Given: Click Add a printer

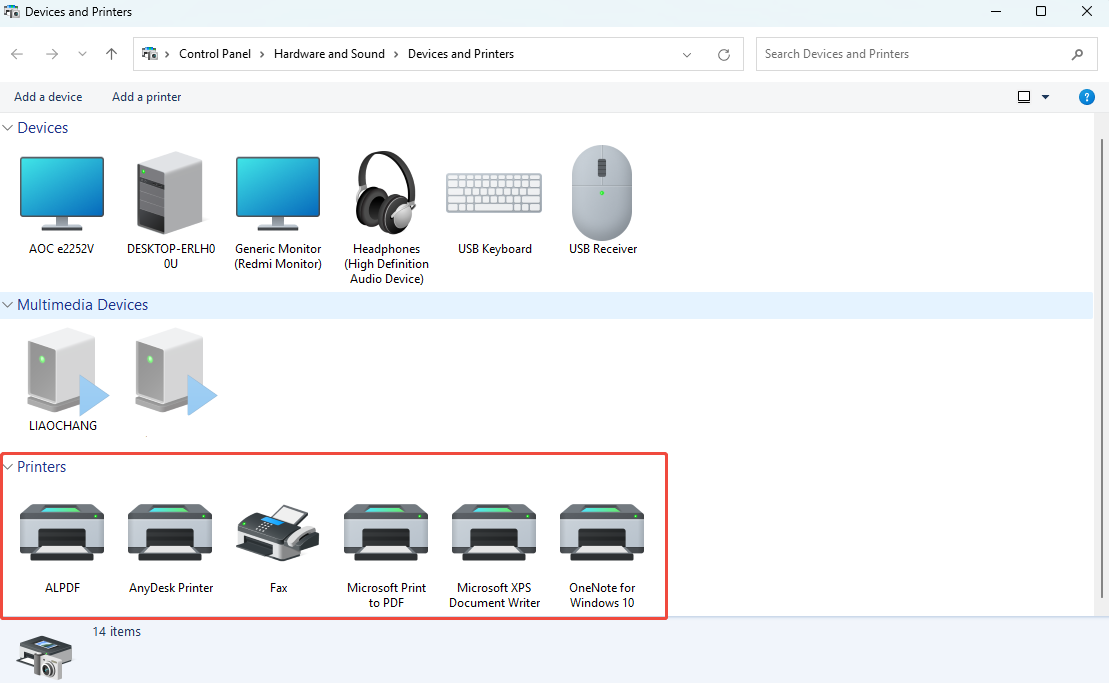Looking at the screenshot, I should [147, 97].
